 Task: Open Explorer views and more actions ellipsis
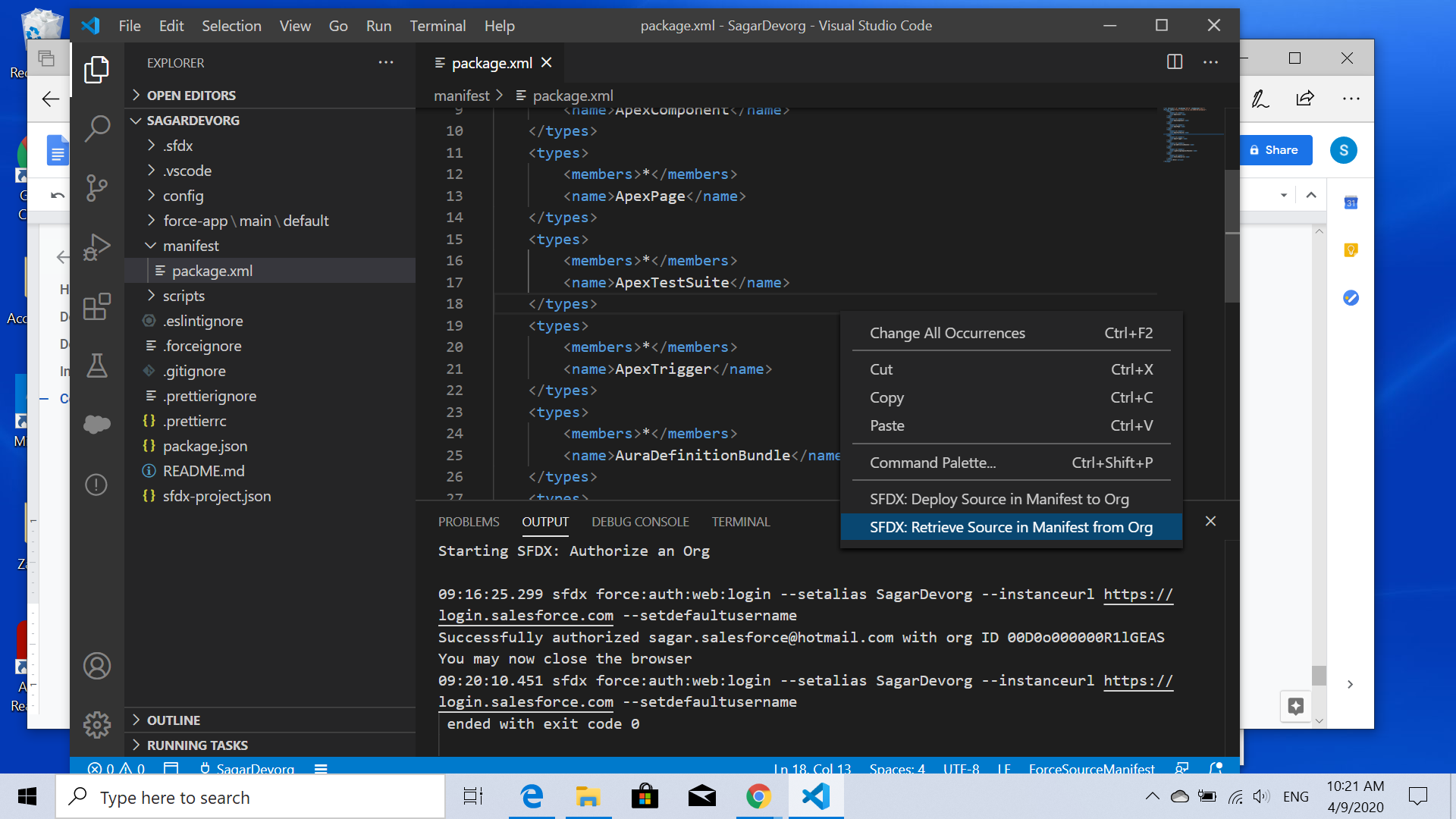pyautogui.click(x=386, y=62)
